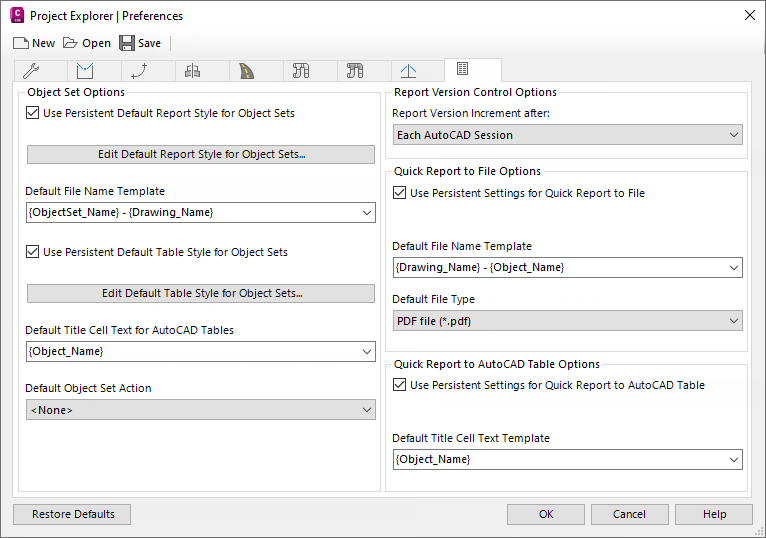This screenshot has height=538, width=766.
Task: Select the road corridor icon tab
Action: [246, 71]
